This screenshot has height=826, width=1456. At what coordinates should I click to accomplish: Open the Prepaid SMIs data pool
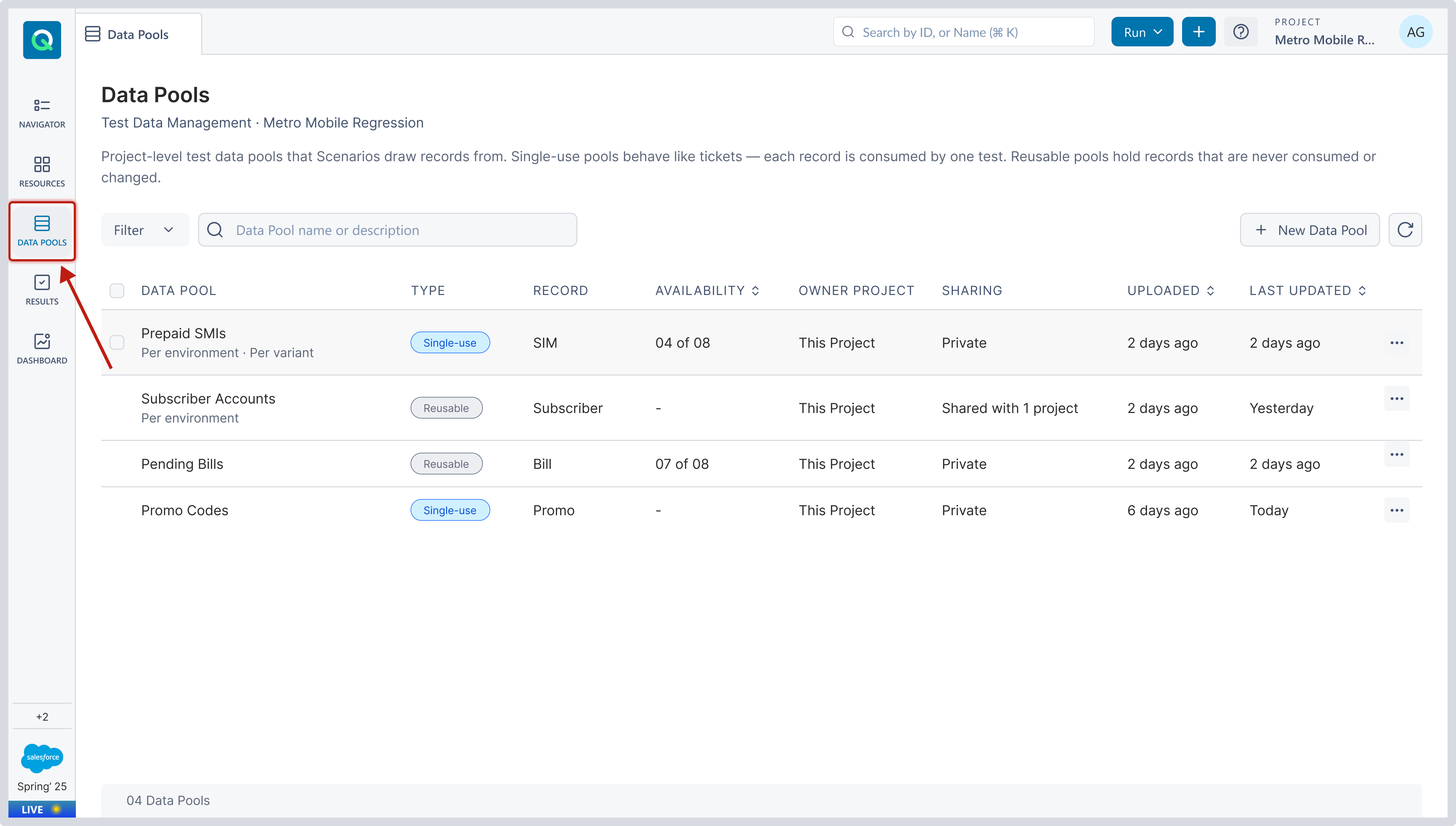coord(183,333)
